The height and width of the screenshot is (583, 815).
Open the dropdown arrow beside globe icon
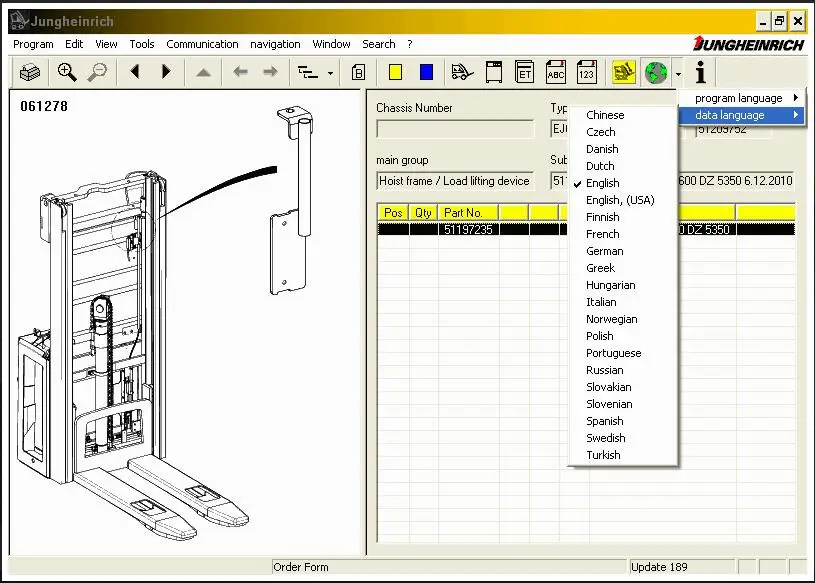click(x=678, y=73)
